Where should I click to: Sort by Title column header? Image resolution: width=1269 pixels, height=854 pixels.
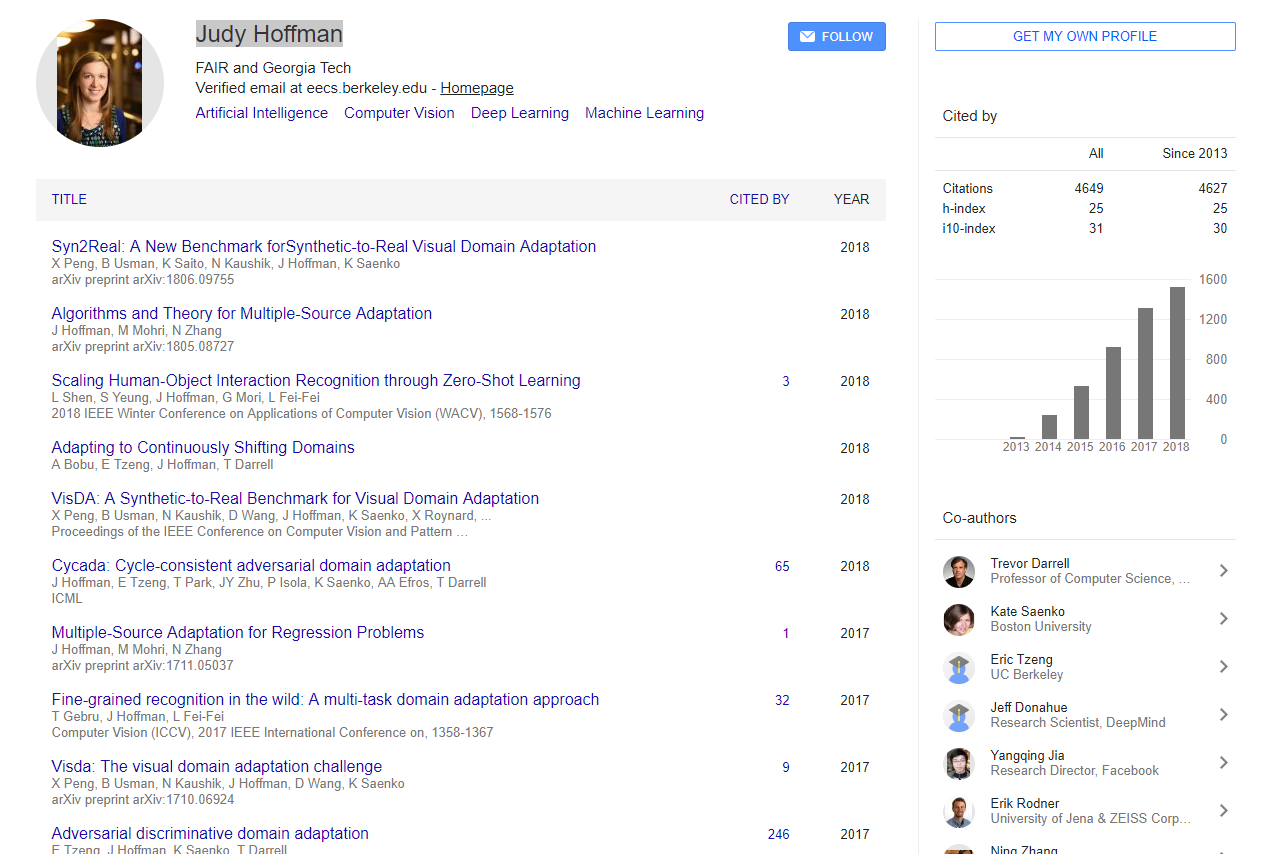[x=69, y=199]
